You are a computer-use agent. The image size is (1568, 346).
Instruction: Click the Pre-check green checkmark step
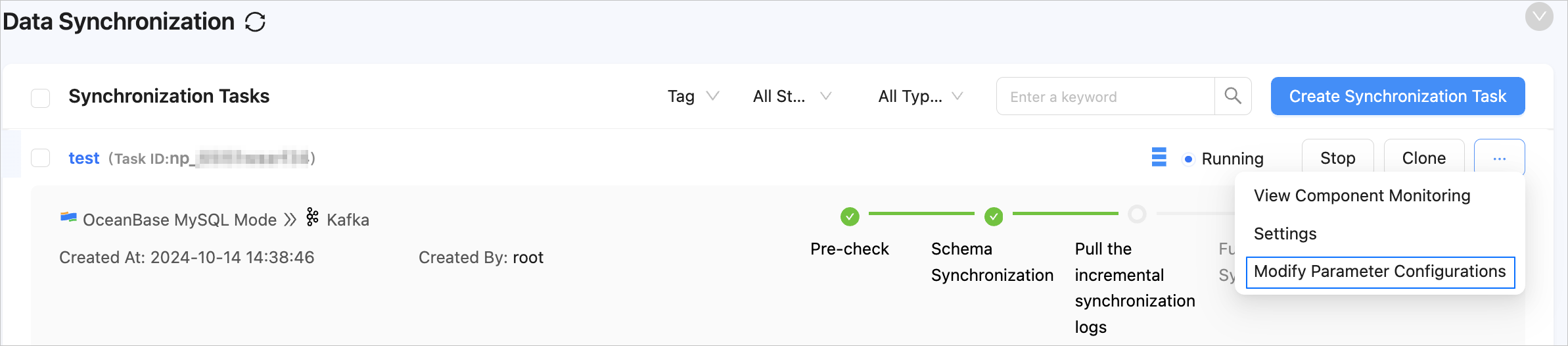click(x=850, y=216)
